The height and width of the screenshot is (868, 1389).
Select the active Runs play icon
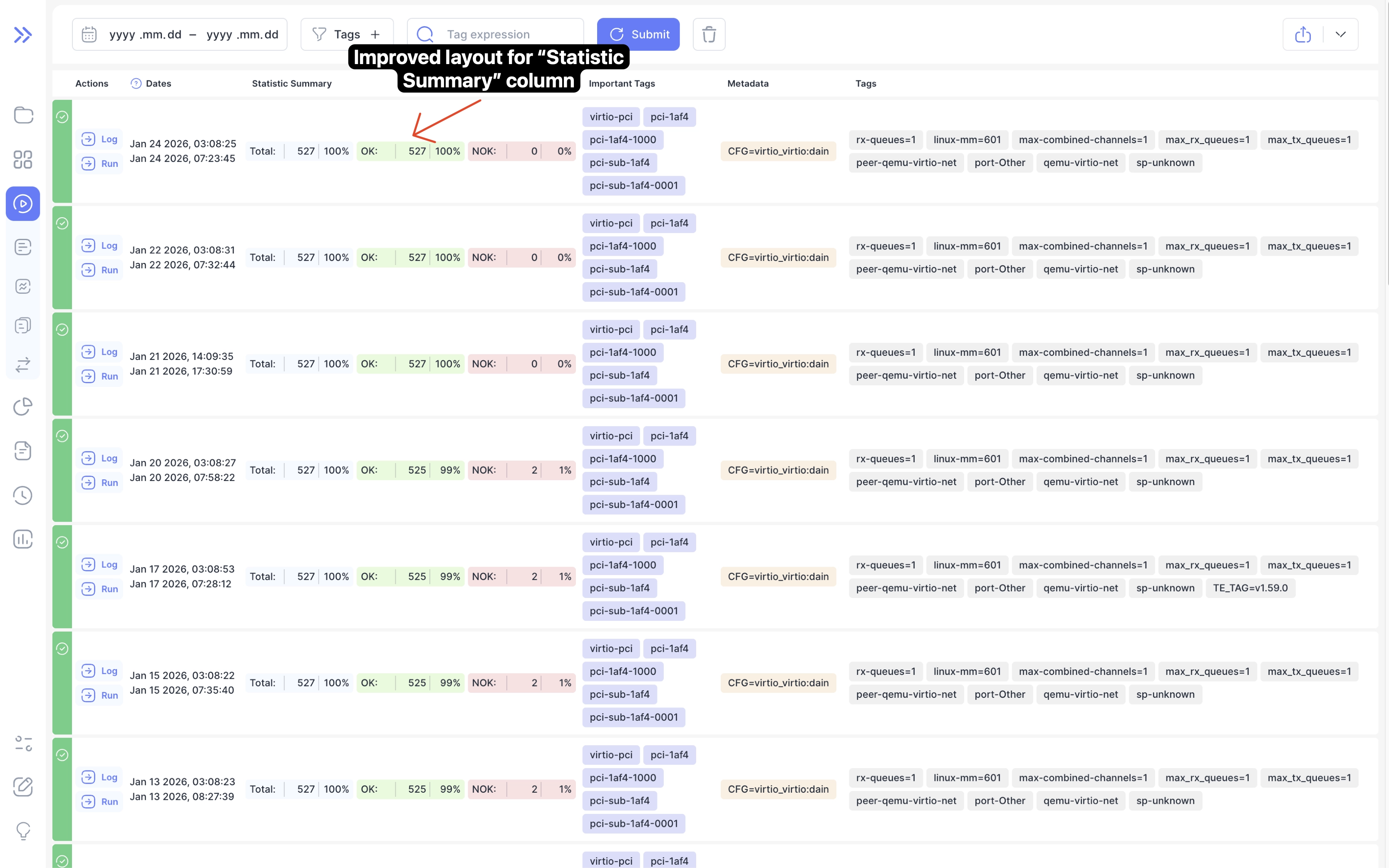point(23,204)
